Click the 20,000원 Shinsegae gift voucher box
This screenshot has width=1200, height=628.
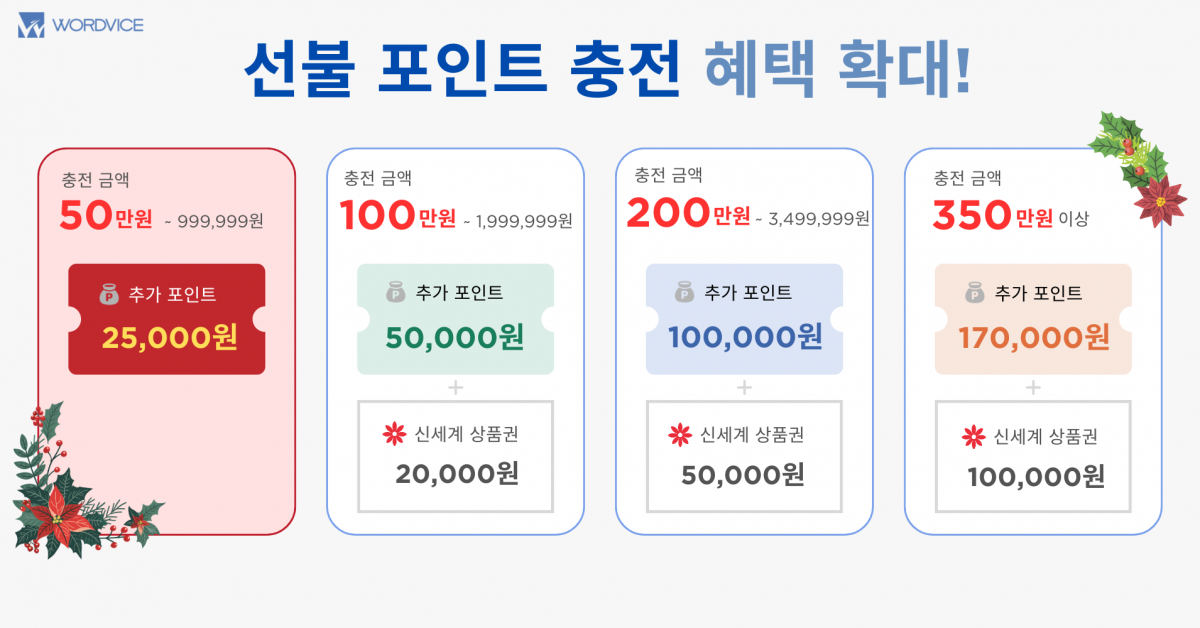coord(455,456)
